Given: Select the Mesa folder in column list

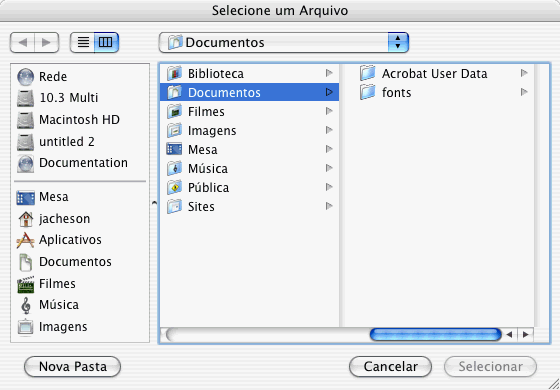Looking at the screenshot, I should point(249,149).
